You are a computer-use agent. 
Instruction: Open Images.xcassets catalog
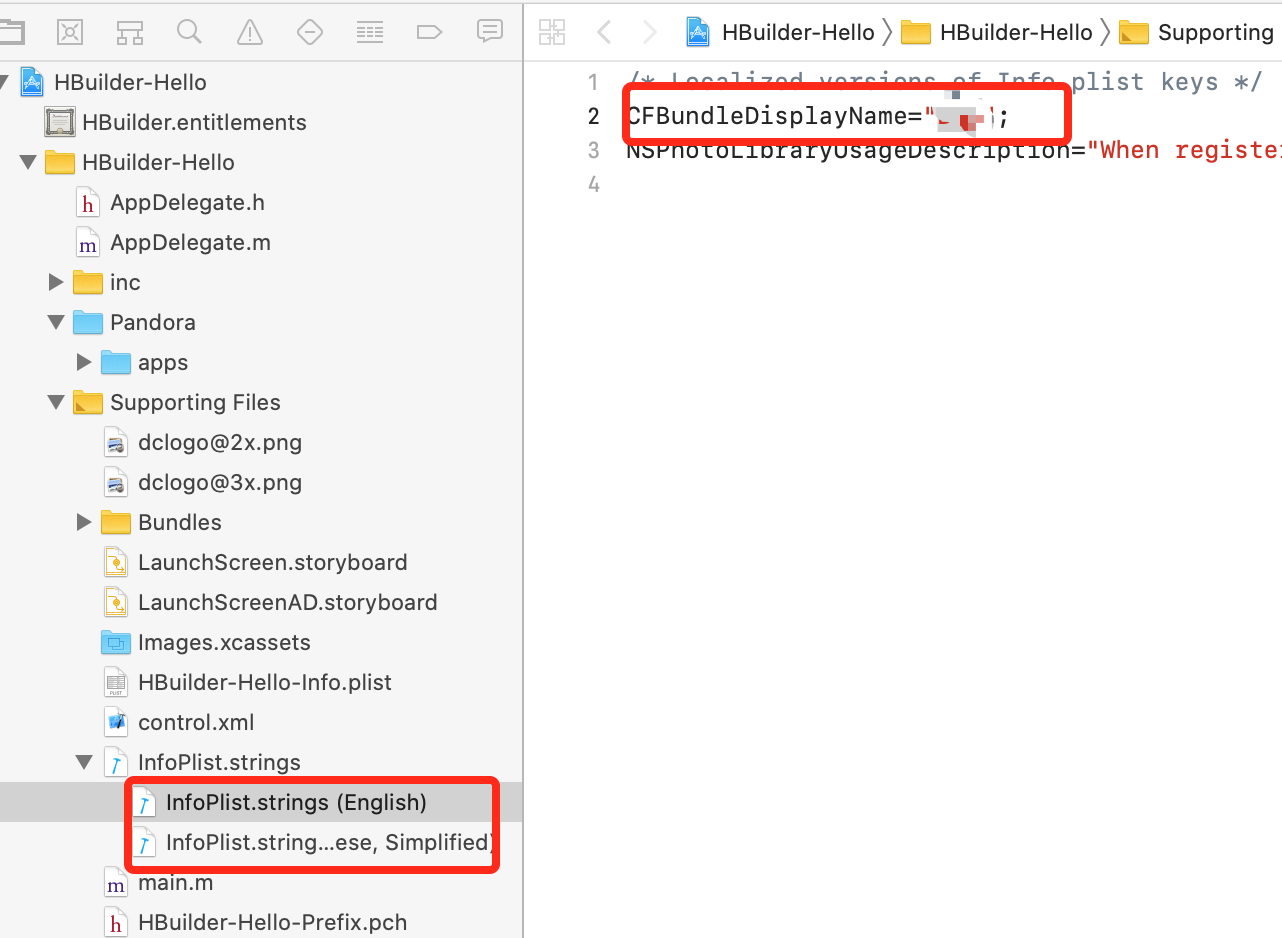(224, 642)
